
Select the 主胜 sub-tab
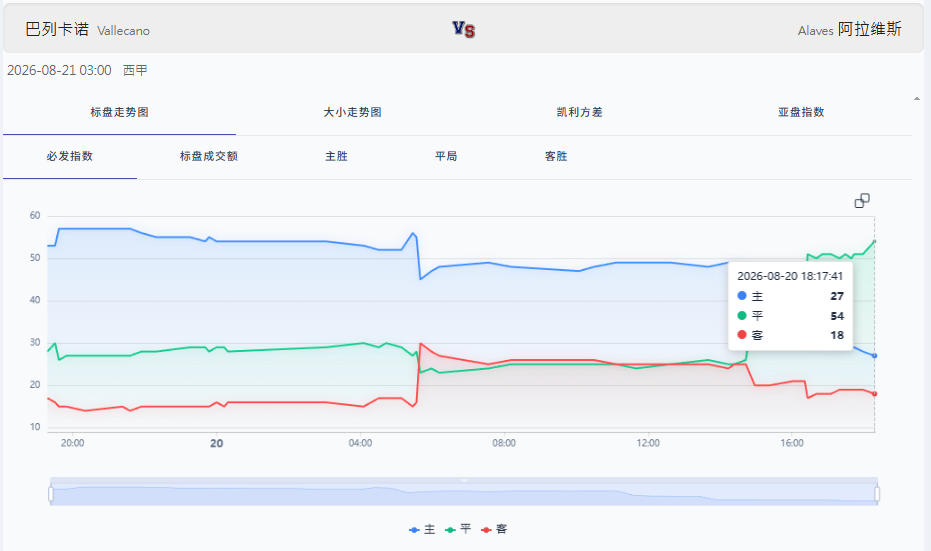tap(336, 156)
